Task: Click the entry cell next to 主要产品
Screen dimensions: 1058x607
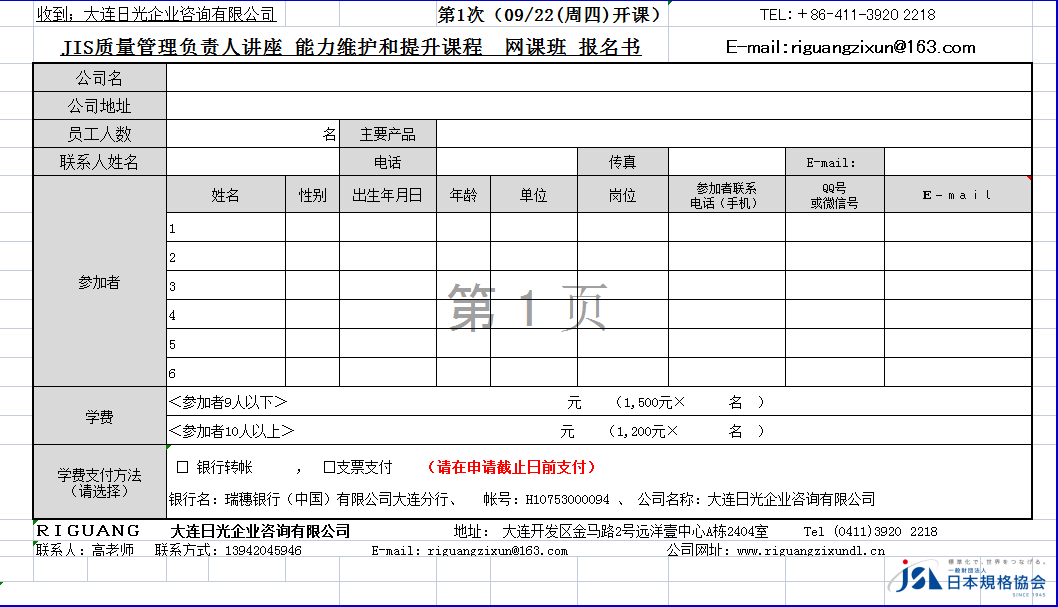Action: tap(733, 134)
